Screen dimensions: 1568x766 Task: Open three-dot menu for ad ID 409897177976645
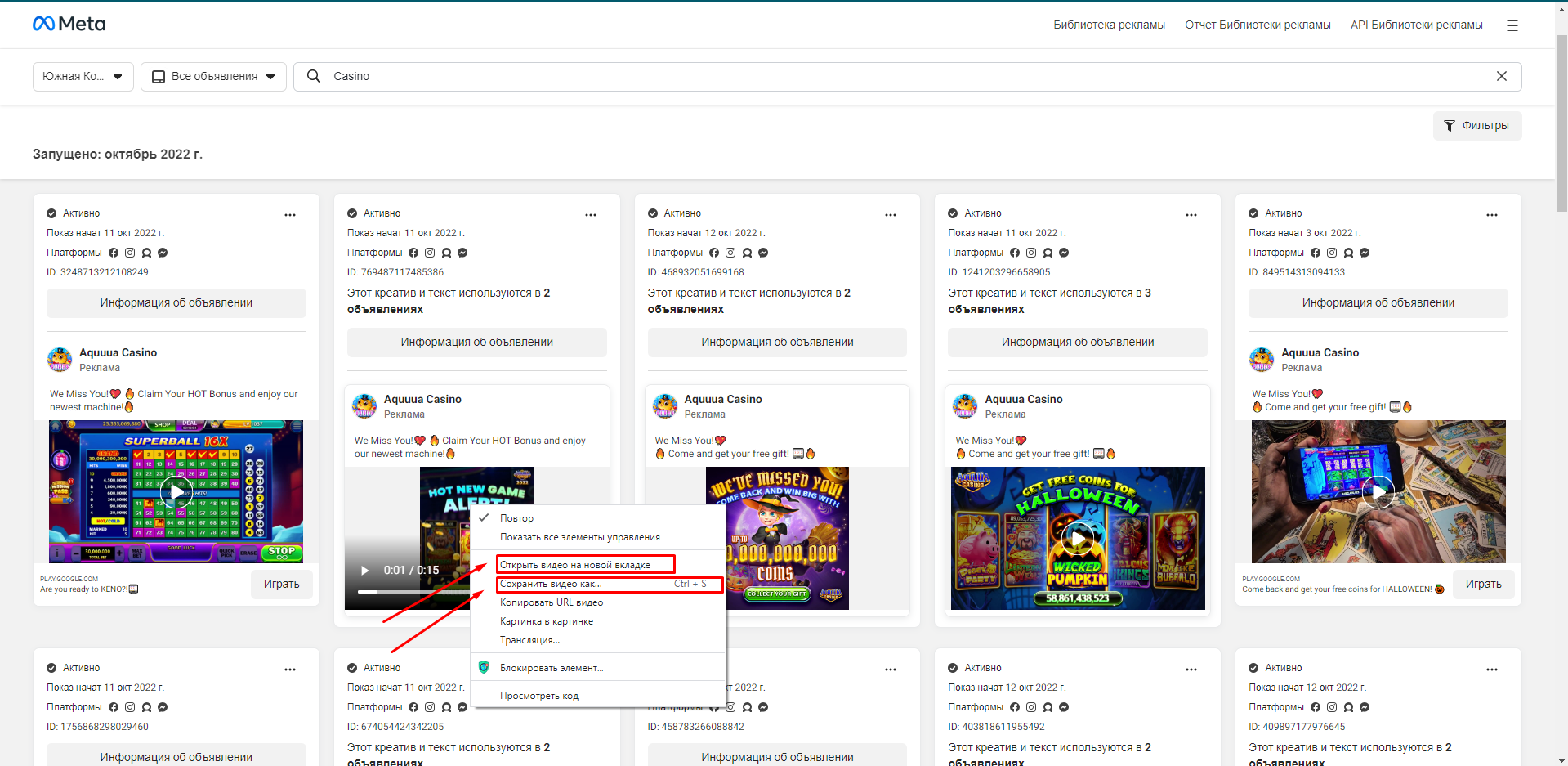coord(1492,669)
